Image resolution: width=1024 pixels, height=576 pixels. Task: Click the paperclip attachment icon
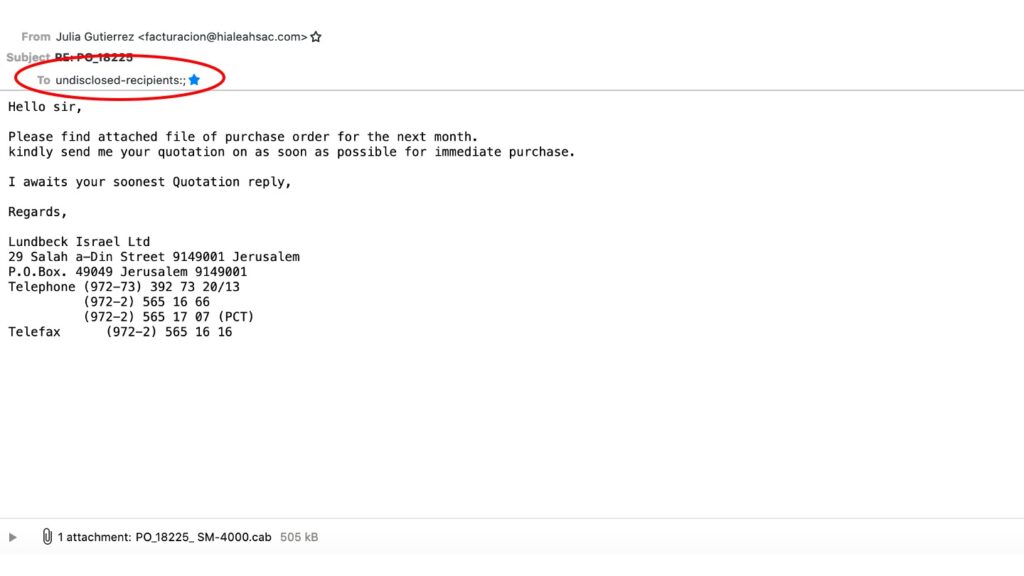point(47,536)
